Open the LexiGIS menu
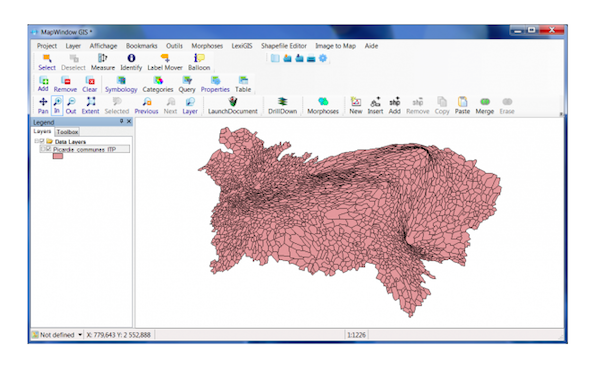598x375 pixels. (242, 46)
